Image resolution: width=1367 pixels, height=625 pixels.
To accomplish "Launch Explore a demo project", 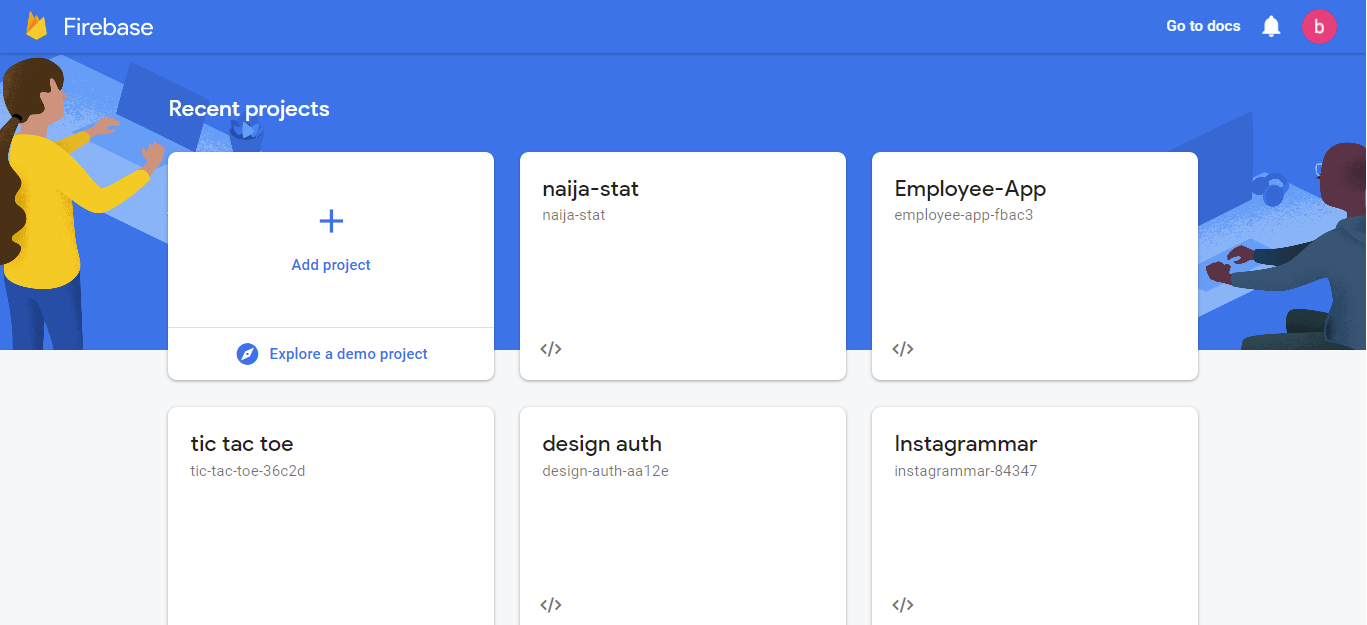I will click(x=347, y=354).
